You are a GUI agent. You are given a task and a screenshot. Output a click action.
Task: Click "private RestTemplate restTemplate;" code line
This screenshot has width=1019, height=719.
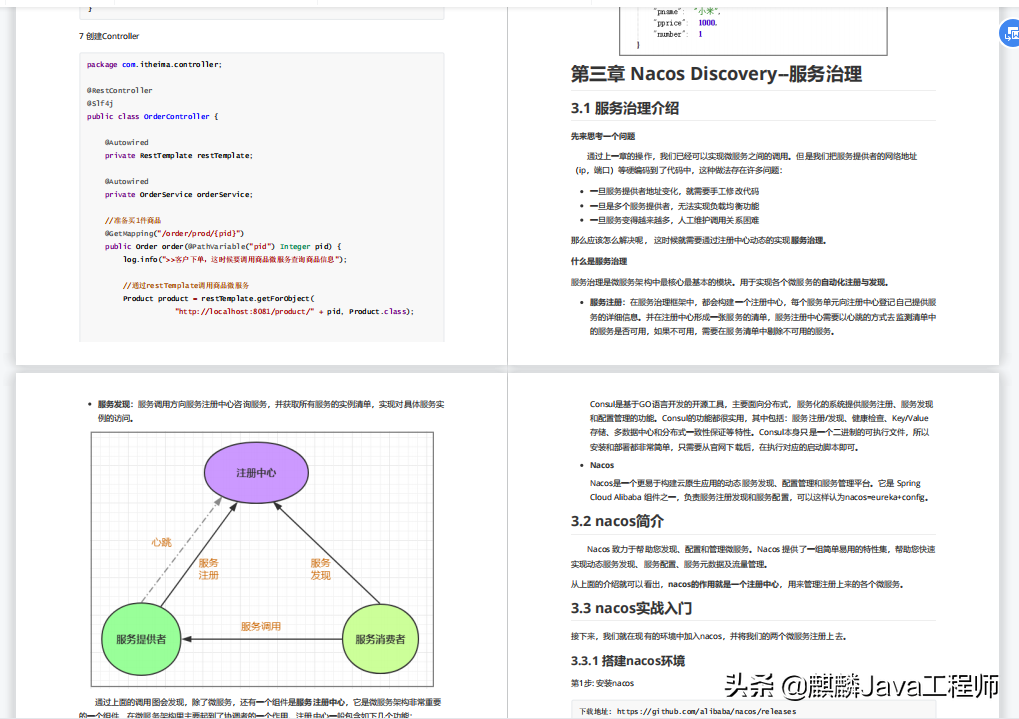[x=179, y=155]
